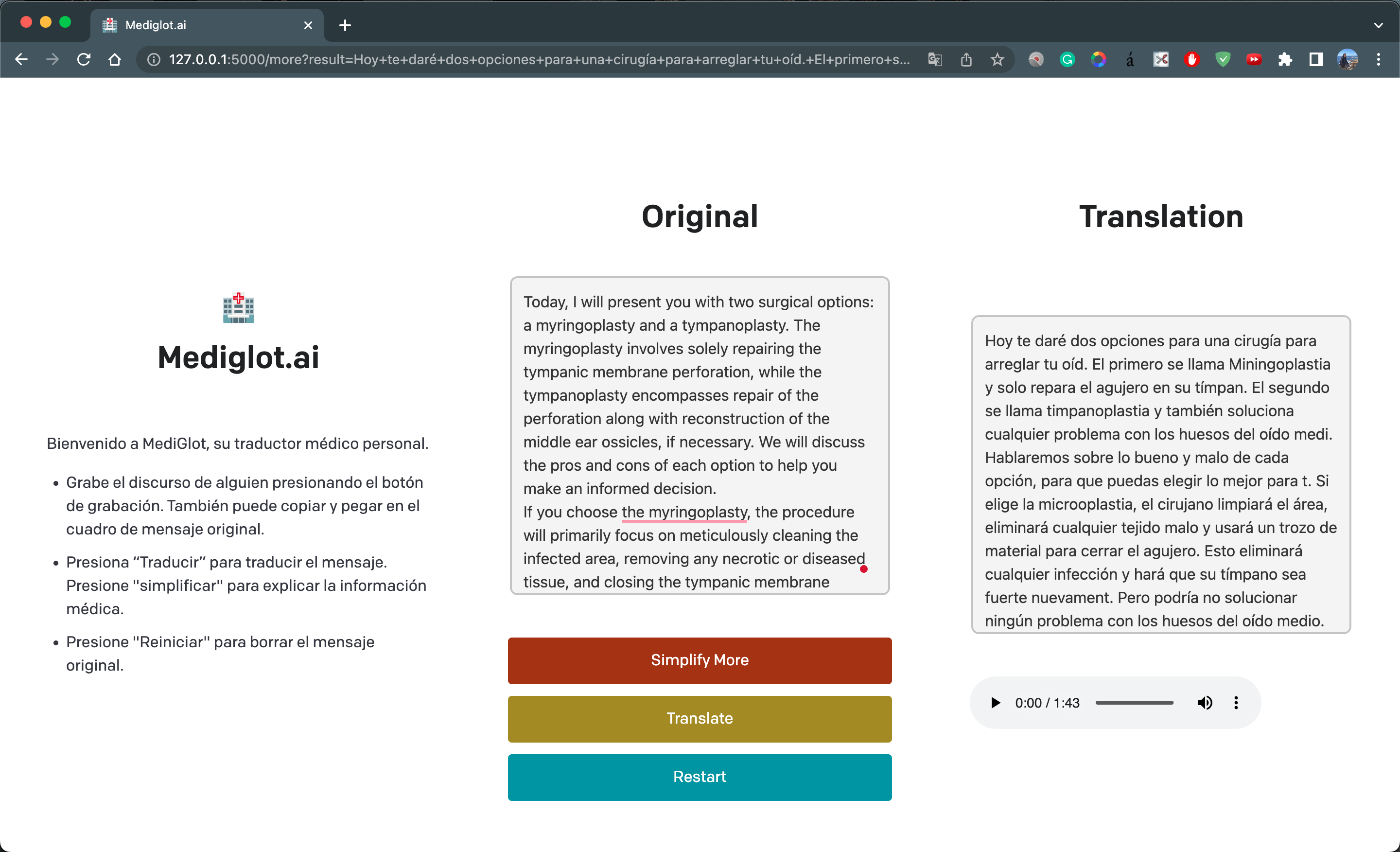Open the browser home page
This screenshot has width=1400, height=852.
pos(115,59)
